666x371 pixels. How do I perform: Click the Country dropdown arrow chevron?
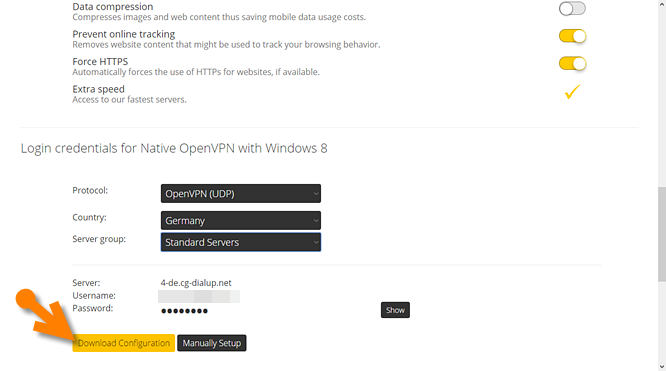pos(316,221)
